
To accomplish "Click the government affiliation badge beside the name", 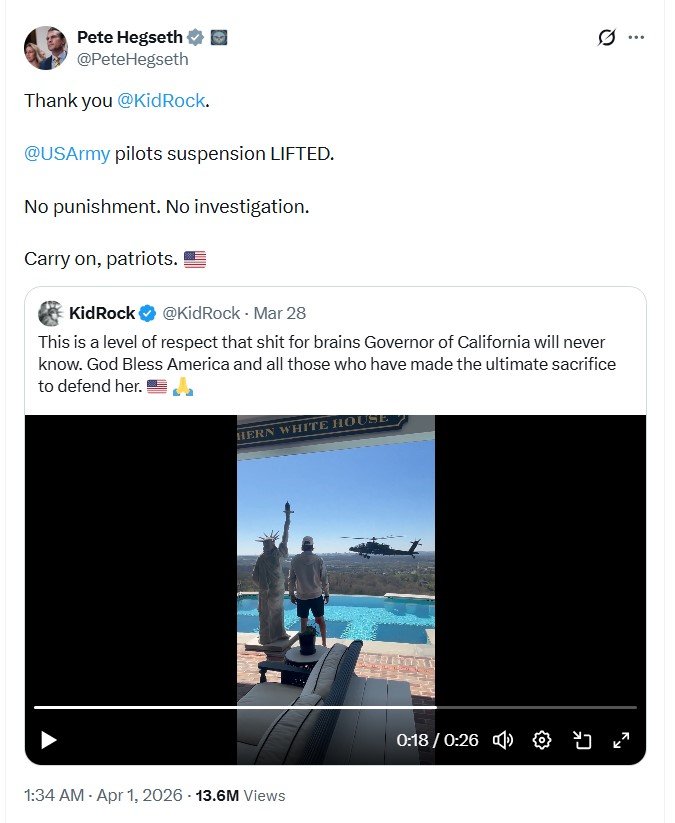I will coord(219,38).
